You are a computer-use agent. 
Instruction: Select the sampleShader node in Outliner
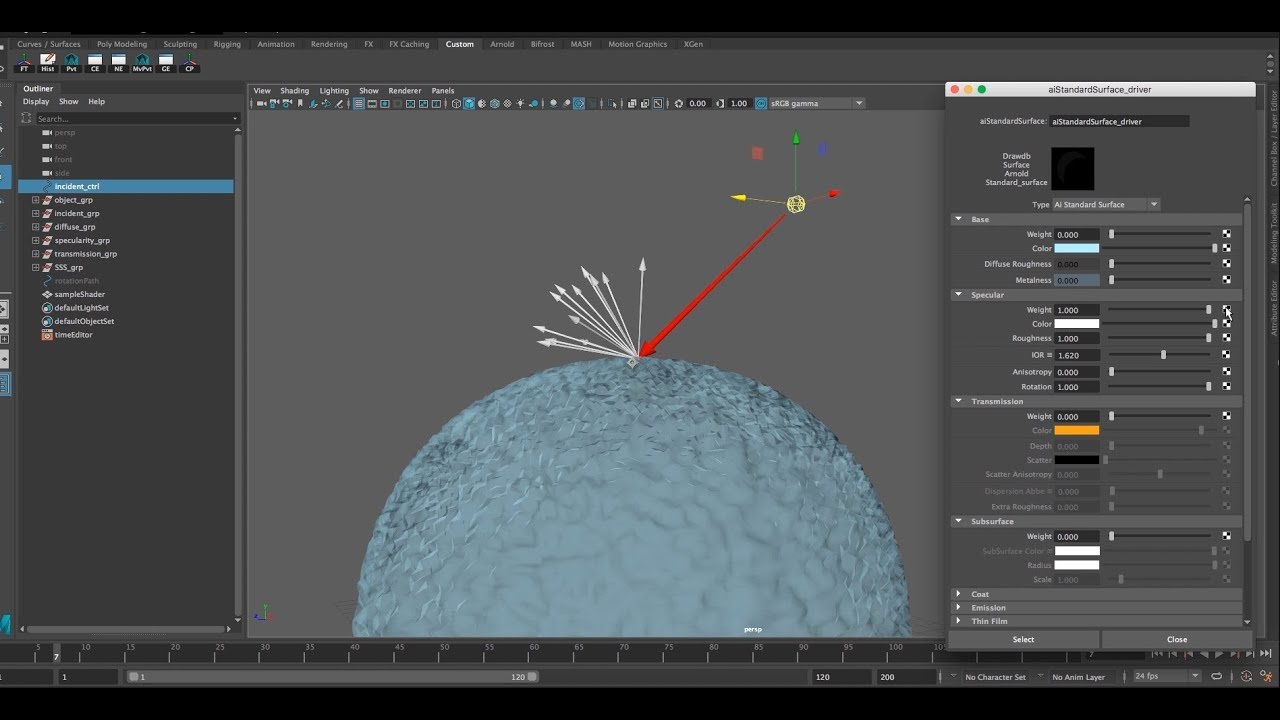(80, 294)
